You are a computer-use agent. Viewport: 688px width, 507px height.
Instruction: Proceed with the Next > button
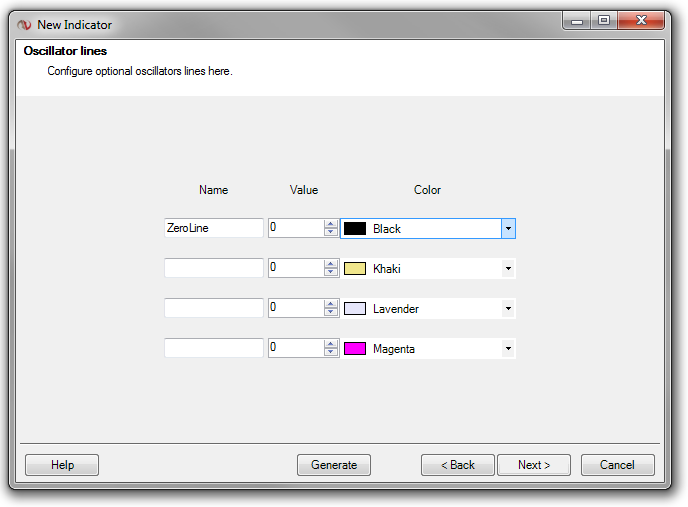(534, 465)
